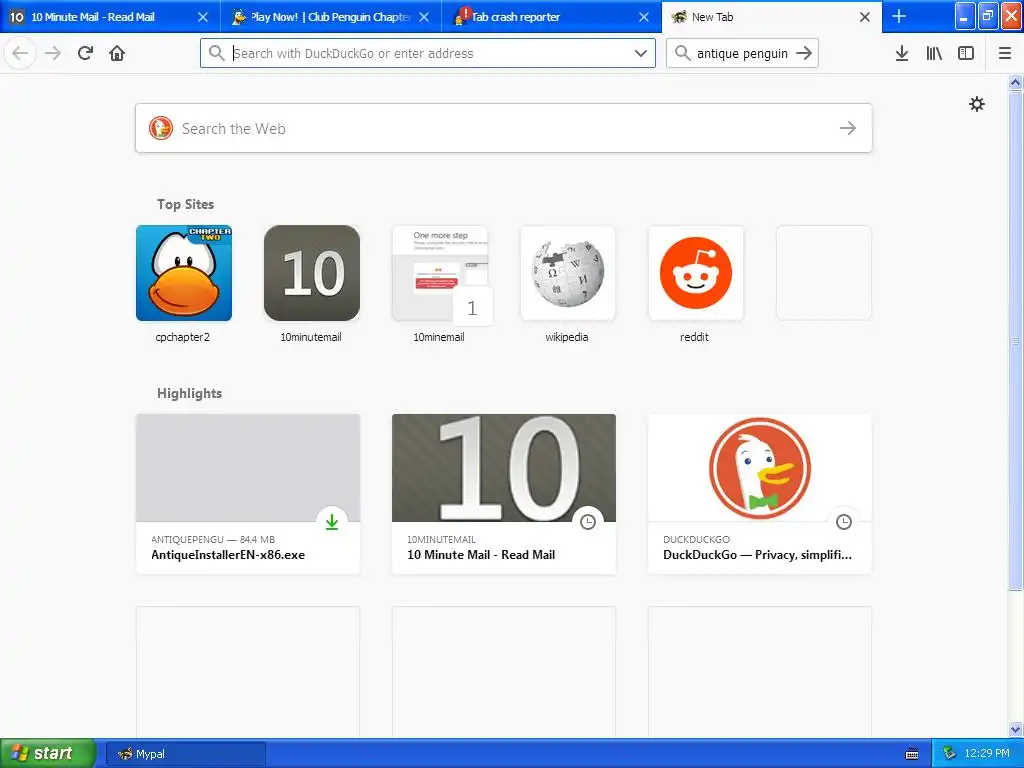Close the New Tab tab
The height and width of the screenshot is (768, 1024).
pos(865,17)
